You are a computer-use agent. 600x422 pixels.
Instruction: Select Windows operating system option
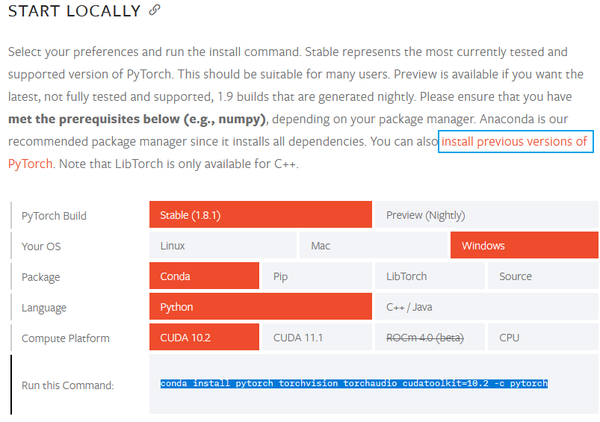click(x=524, y=245)
